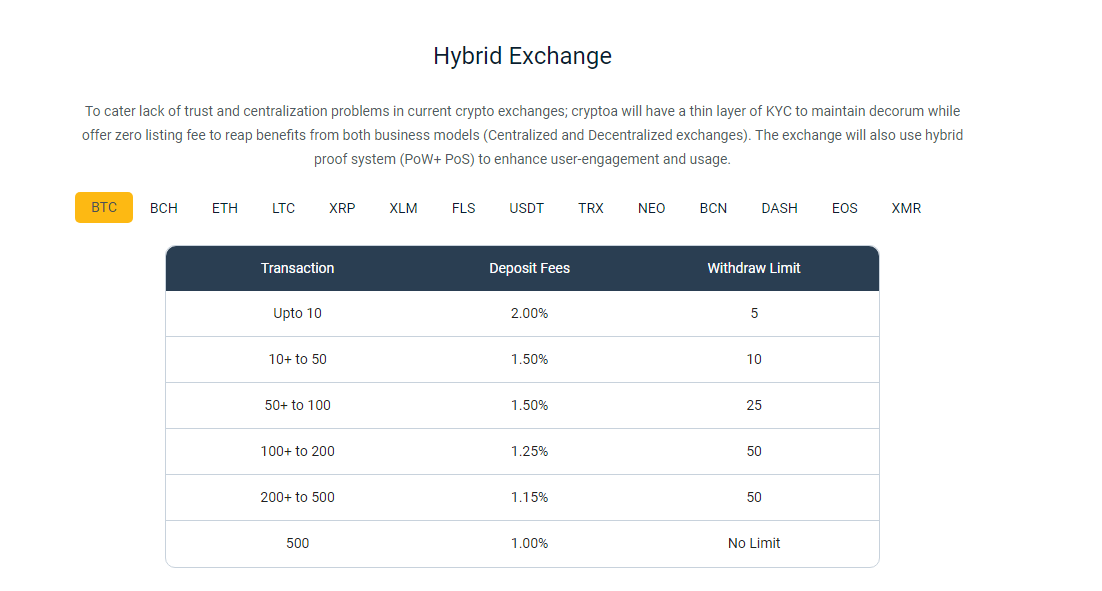Open the NEO currency tab
Screen dimensions: 1102x591
coord(651,208)
